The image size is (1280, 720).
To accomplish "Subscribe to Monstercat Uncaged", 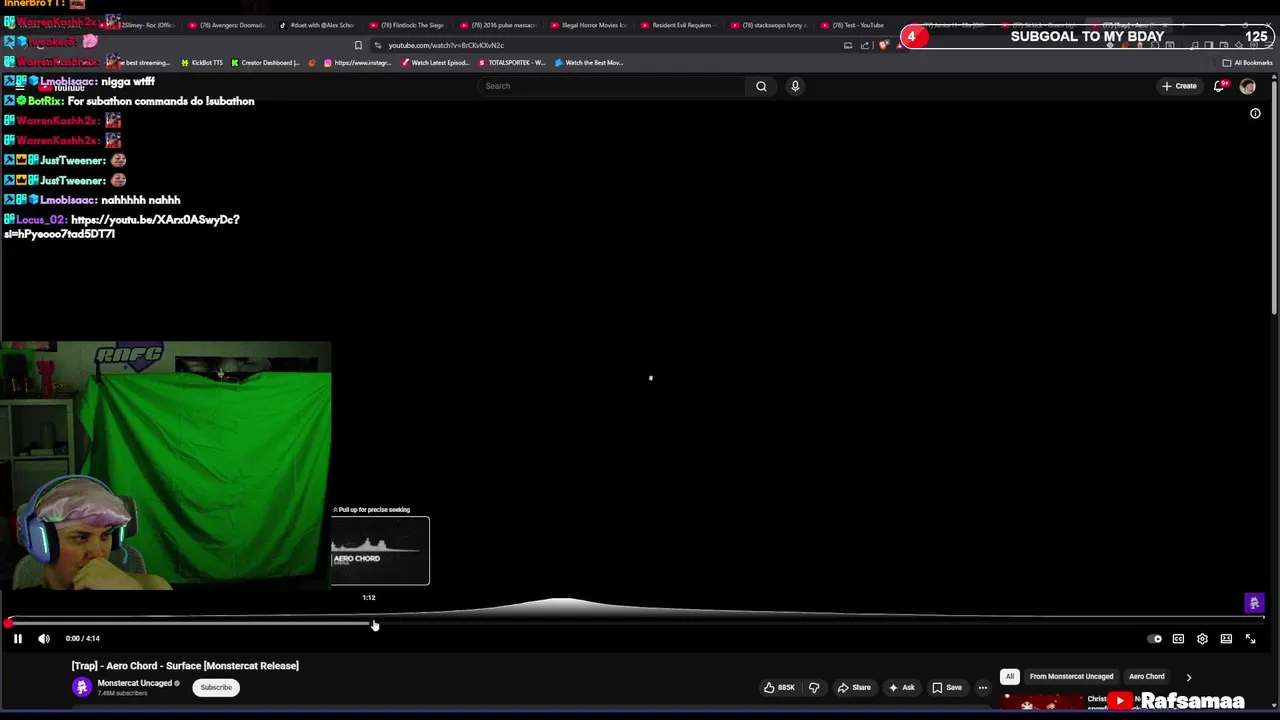I will tap(216, 687).
